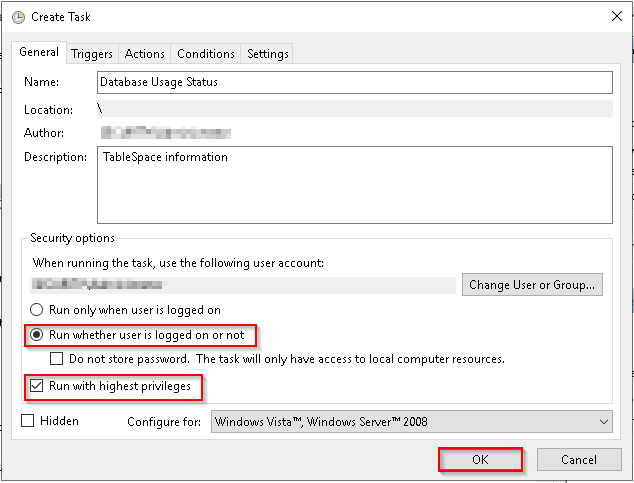Click into the Name text field
The image size is (634, 483).
click(x=354, y=82)
